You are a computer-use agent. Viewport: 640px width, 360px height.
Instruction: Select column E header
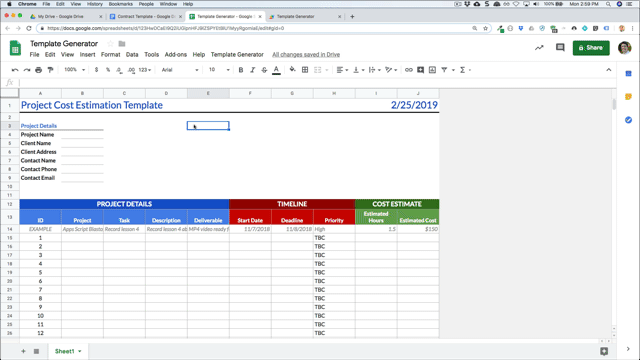tap(208, 93)
